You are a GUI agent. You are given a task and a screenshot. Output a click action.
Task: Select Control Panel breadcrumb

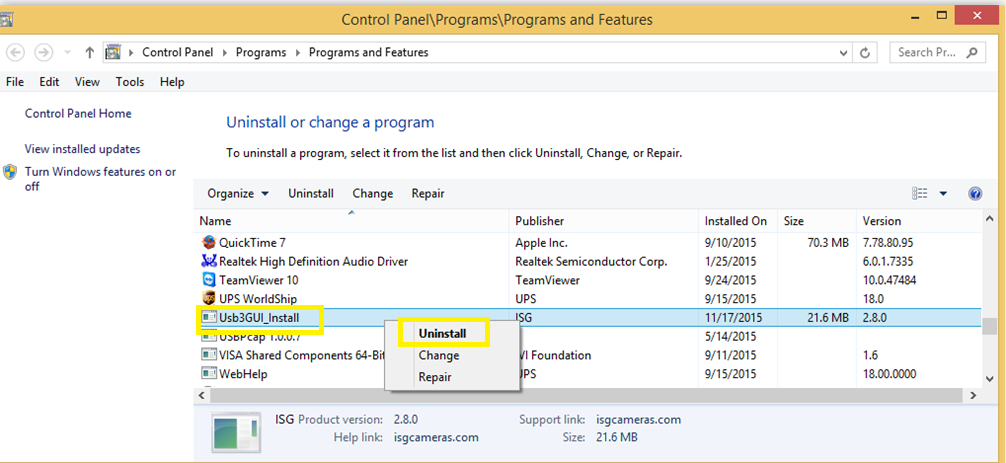pyautogui.click(x=178, y=53)
